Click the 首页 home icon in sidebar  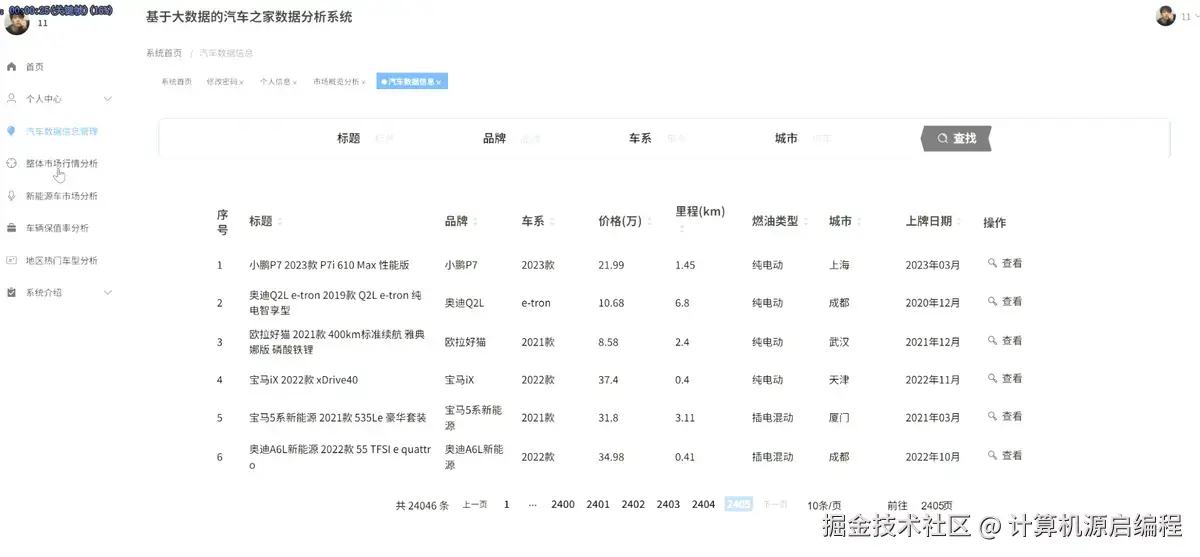pos(11,67)
